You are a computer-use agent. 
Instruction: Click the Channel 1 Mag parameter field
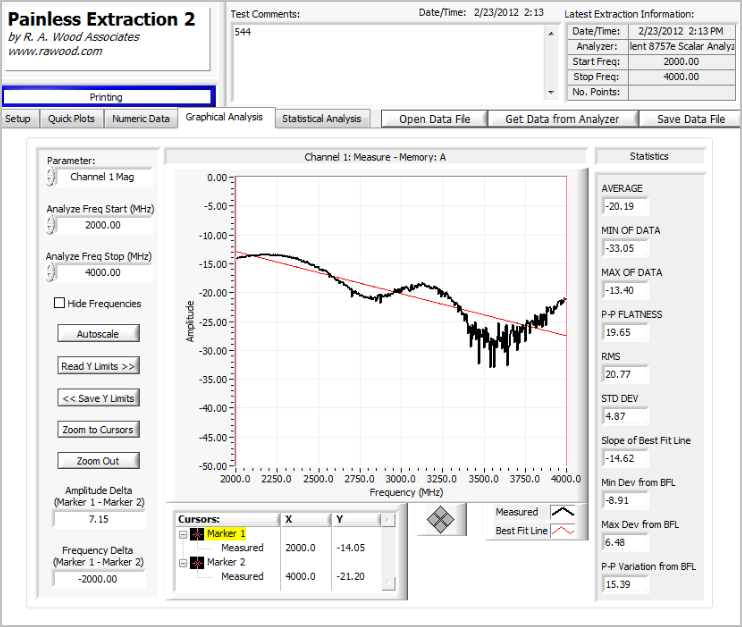point(103,177)
